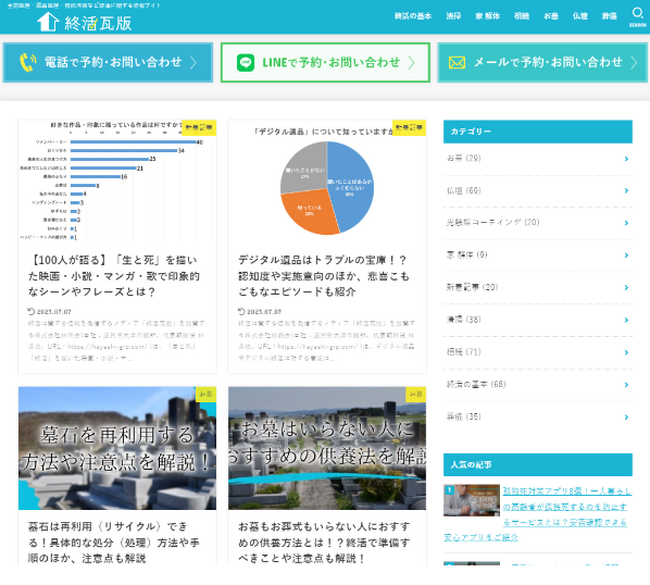Click the yellow telephone icon
The image size is (650, 585).
tap(28, 63)
